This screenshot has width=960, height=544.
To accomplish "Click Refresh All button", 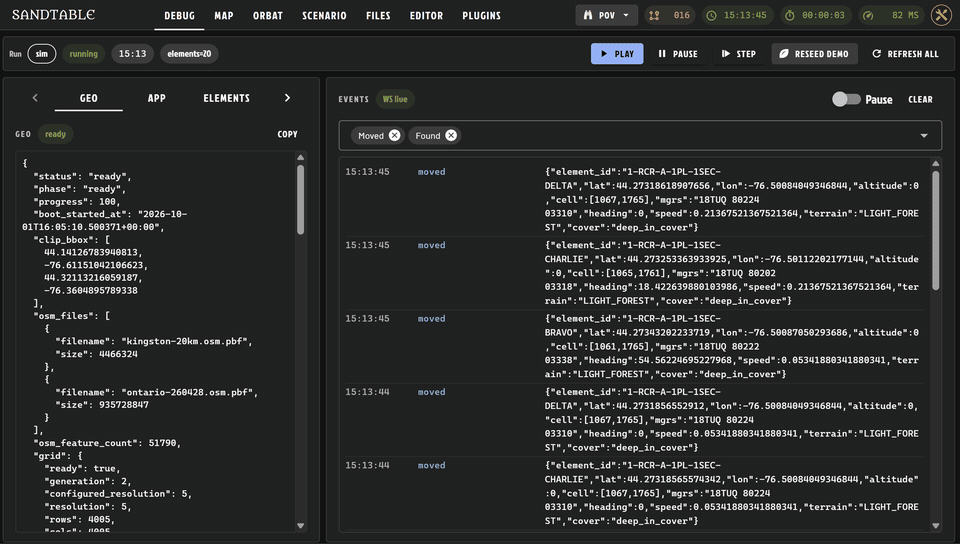I will (906, 54).
